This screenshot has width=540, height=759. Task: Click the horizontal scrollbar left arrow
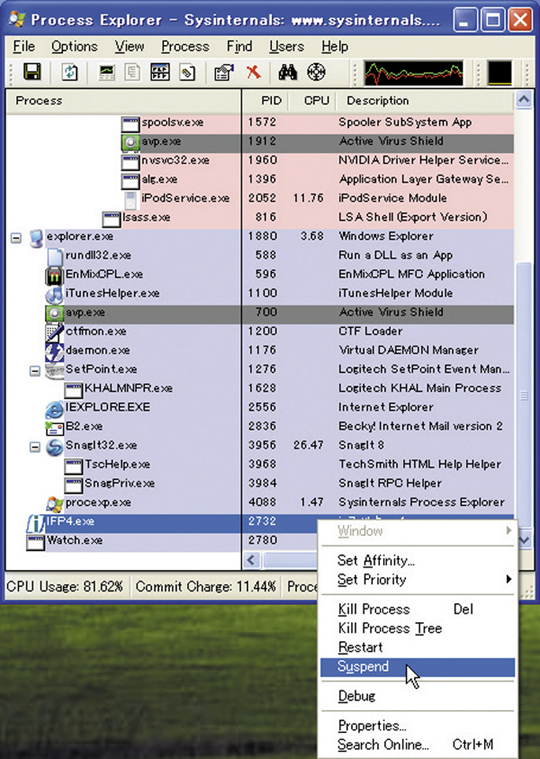tap(251, 561)
